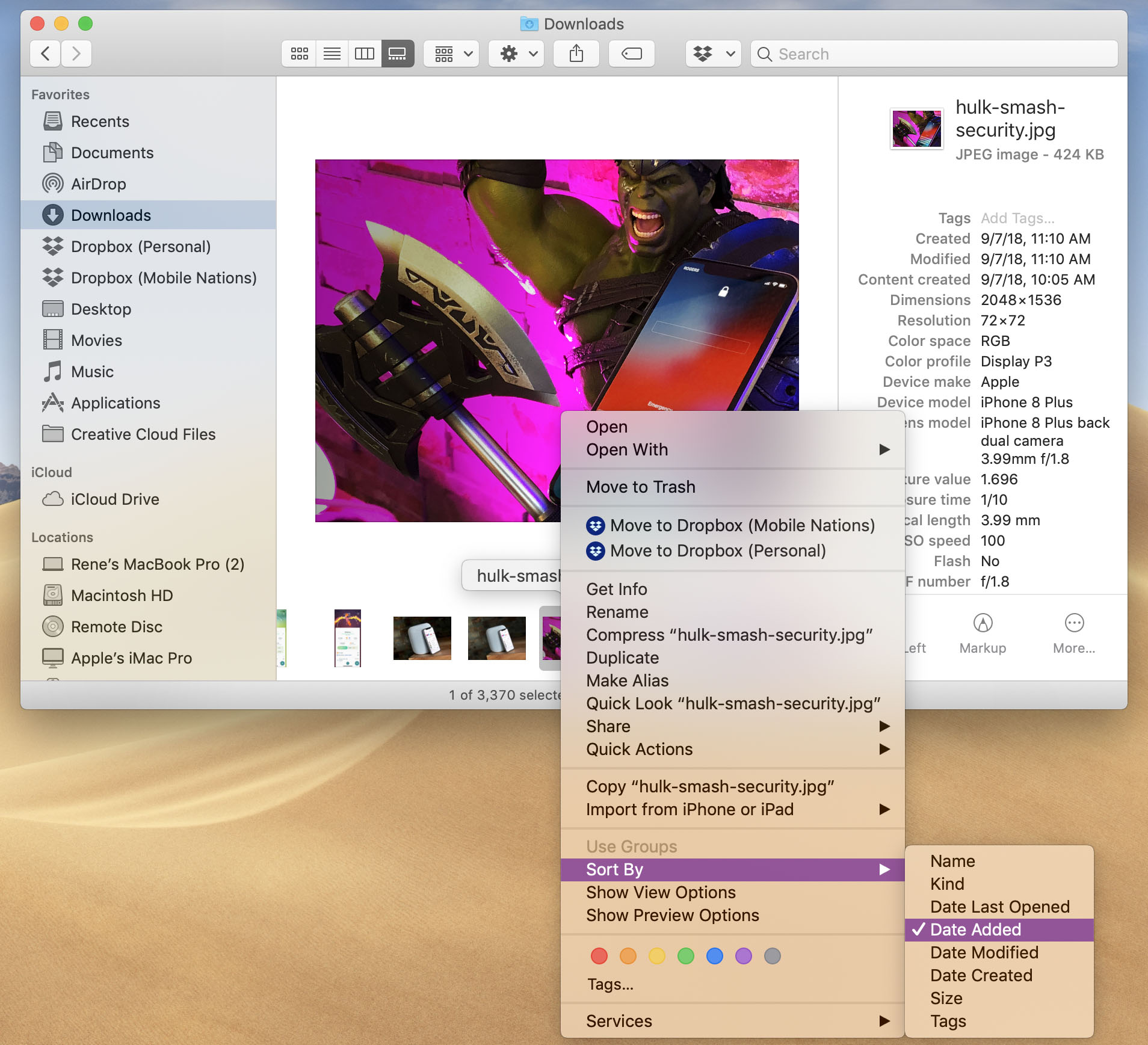This screenshot has width=1148, height=1045.
Task: Choose Open from the context menu
Action: click(732, 427)
